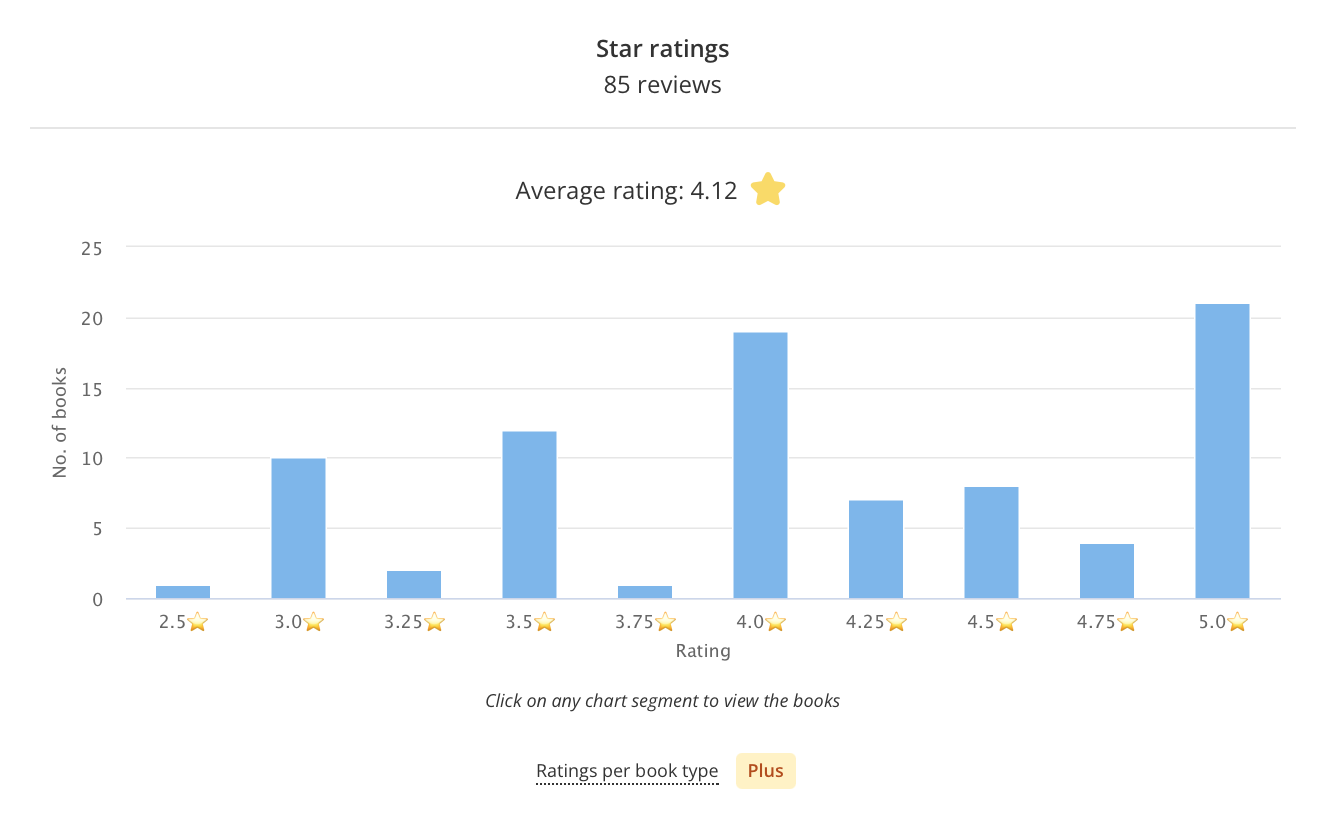Open the 5.0 star rating bar
The width and height of the screenshot is (1324, 828).
tap(1222, 452)
